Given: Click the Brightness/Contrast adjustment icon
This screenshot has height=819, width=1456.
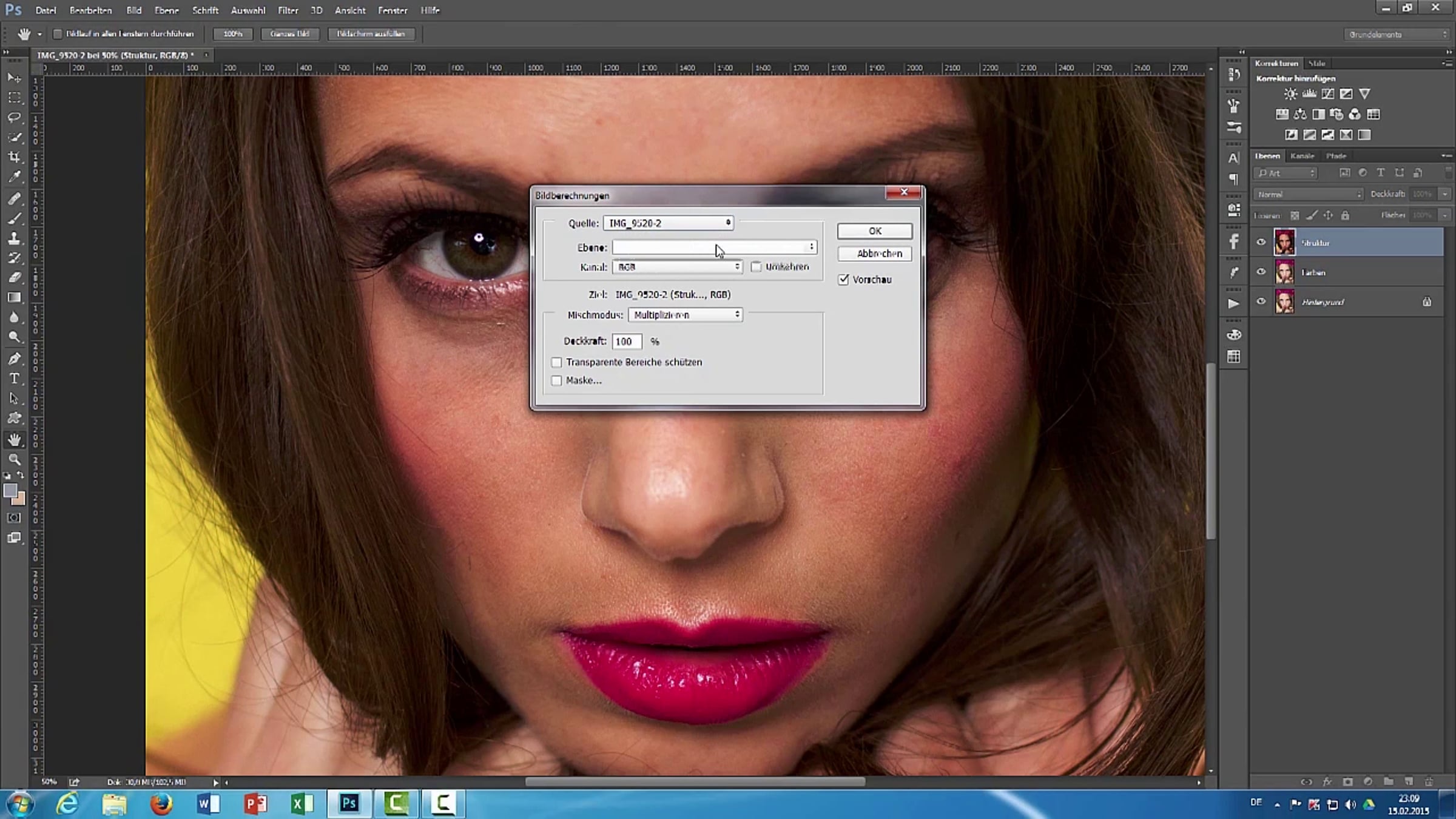Looking at the screenshot, I should pyautogui.click(x=1290, y=94).
